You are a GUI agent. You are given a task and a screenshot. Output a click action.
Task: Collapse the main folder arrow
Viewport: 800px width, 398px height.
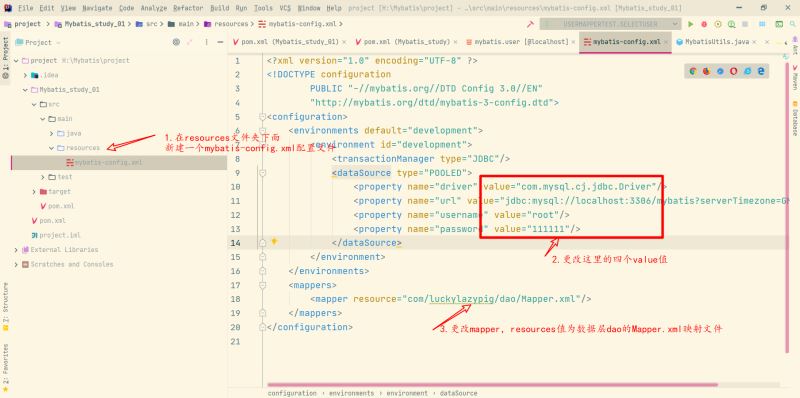[x=43, y=119]
